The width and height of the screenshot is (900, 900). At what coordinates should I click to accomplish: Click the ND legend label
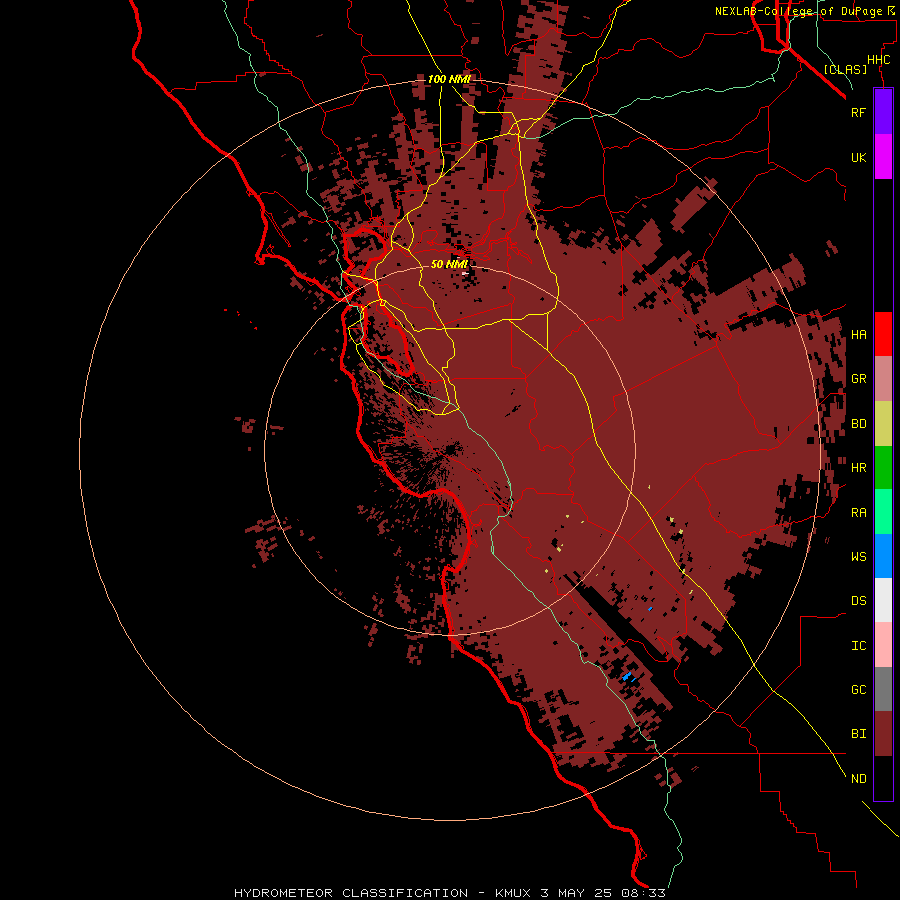click(x=858, y=779)
